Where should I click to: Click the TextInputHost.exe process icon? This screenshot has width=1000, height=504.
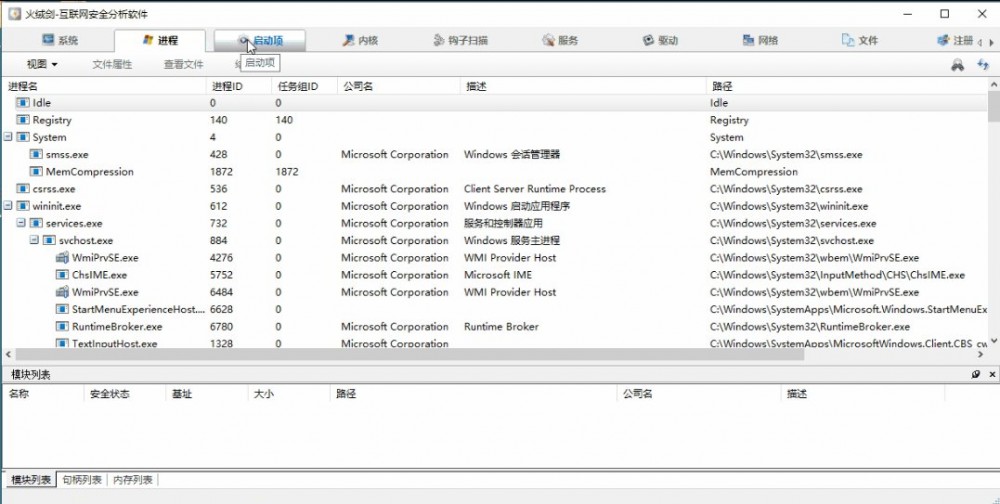[x=62, y=343]
